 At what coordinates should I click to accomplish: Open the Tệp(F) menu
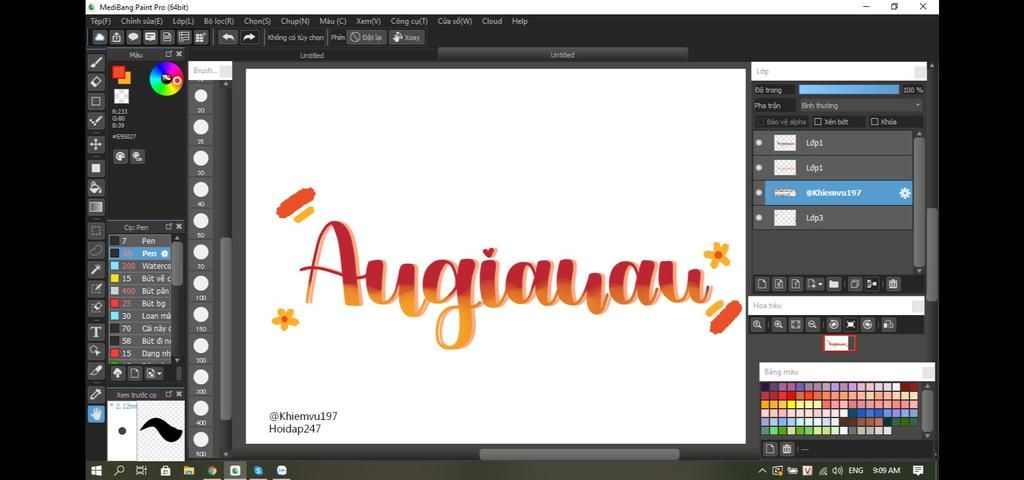(101, 21)
